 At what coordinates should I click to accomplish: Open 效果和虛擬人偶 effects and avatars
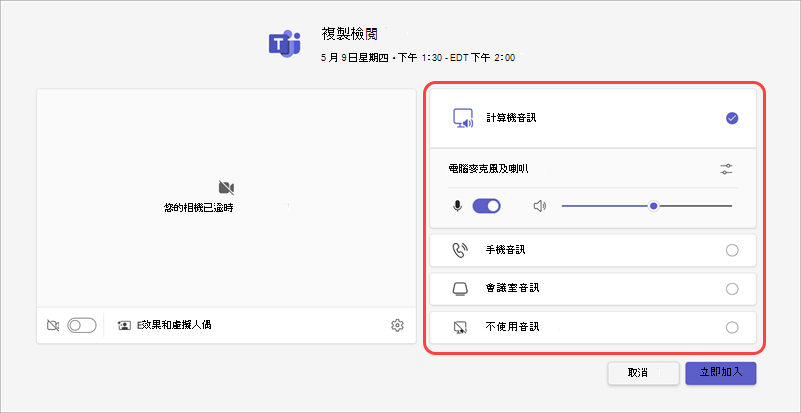tap(174, 325)
